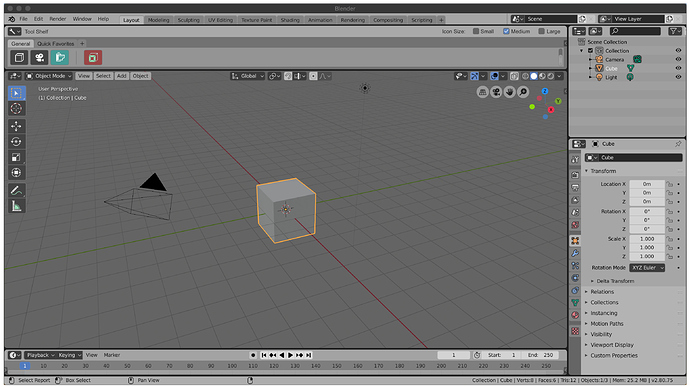Toggle orthographic grid view in viewport
Image resolution: width=690 pixels, height=387 pixels.
point(482,92)
